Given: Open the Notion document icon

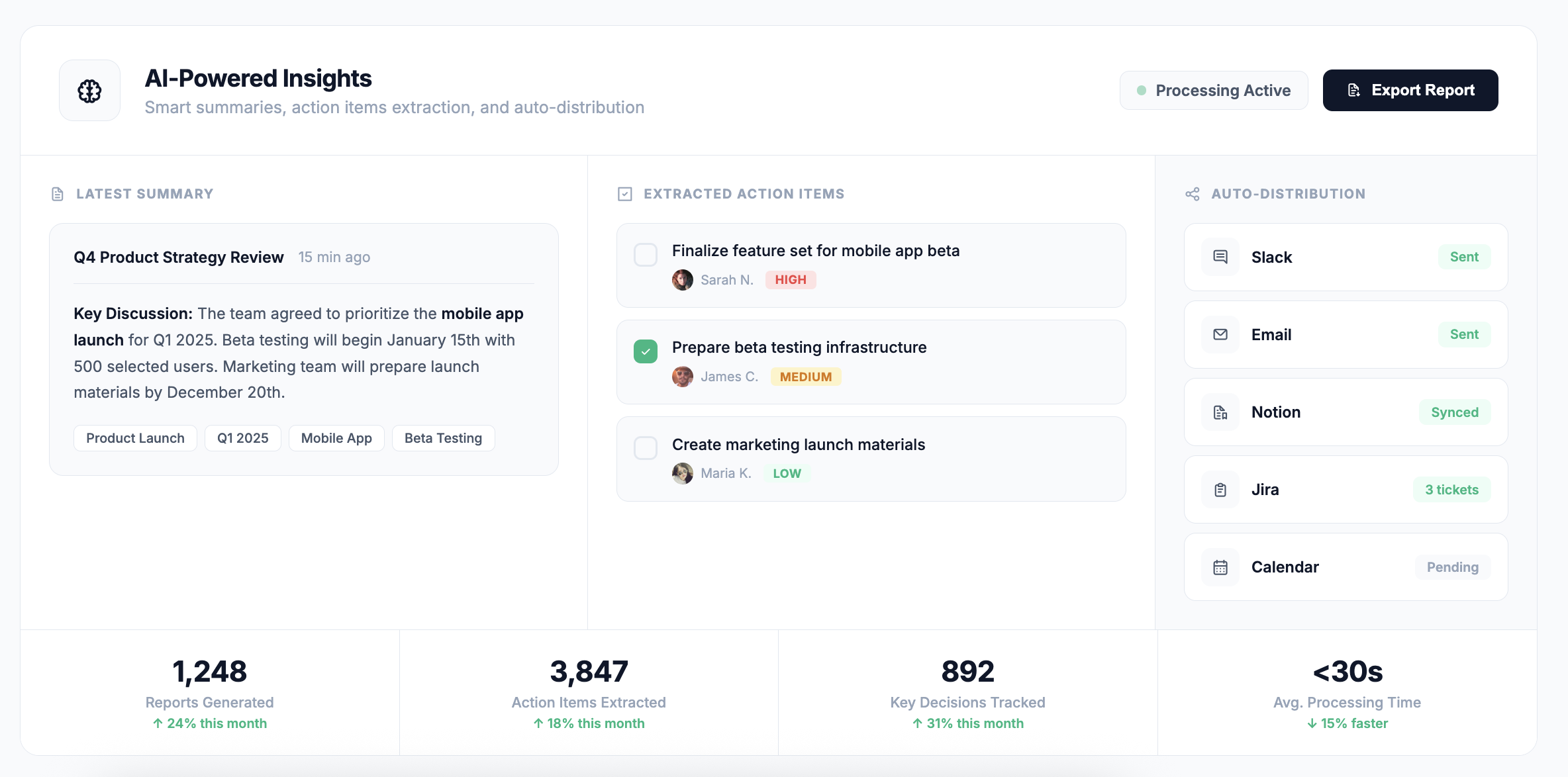Looking at the screenshot, I should click(1219, 412).
